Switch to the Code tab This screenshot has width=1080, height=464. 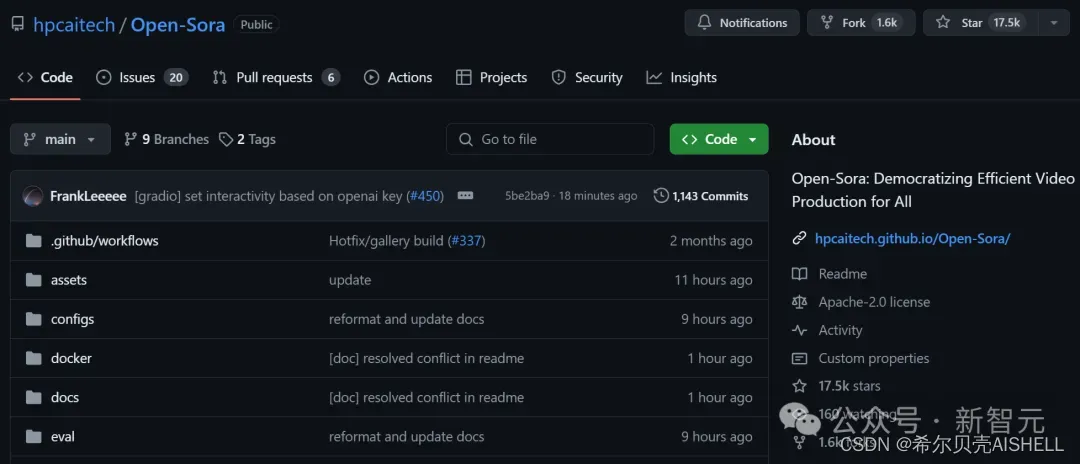(x=45, y=78)
